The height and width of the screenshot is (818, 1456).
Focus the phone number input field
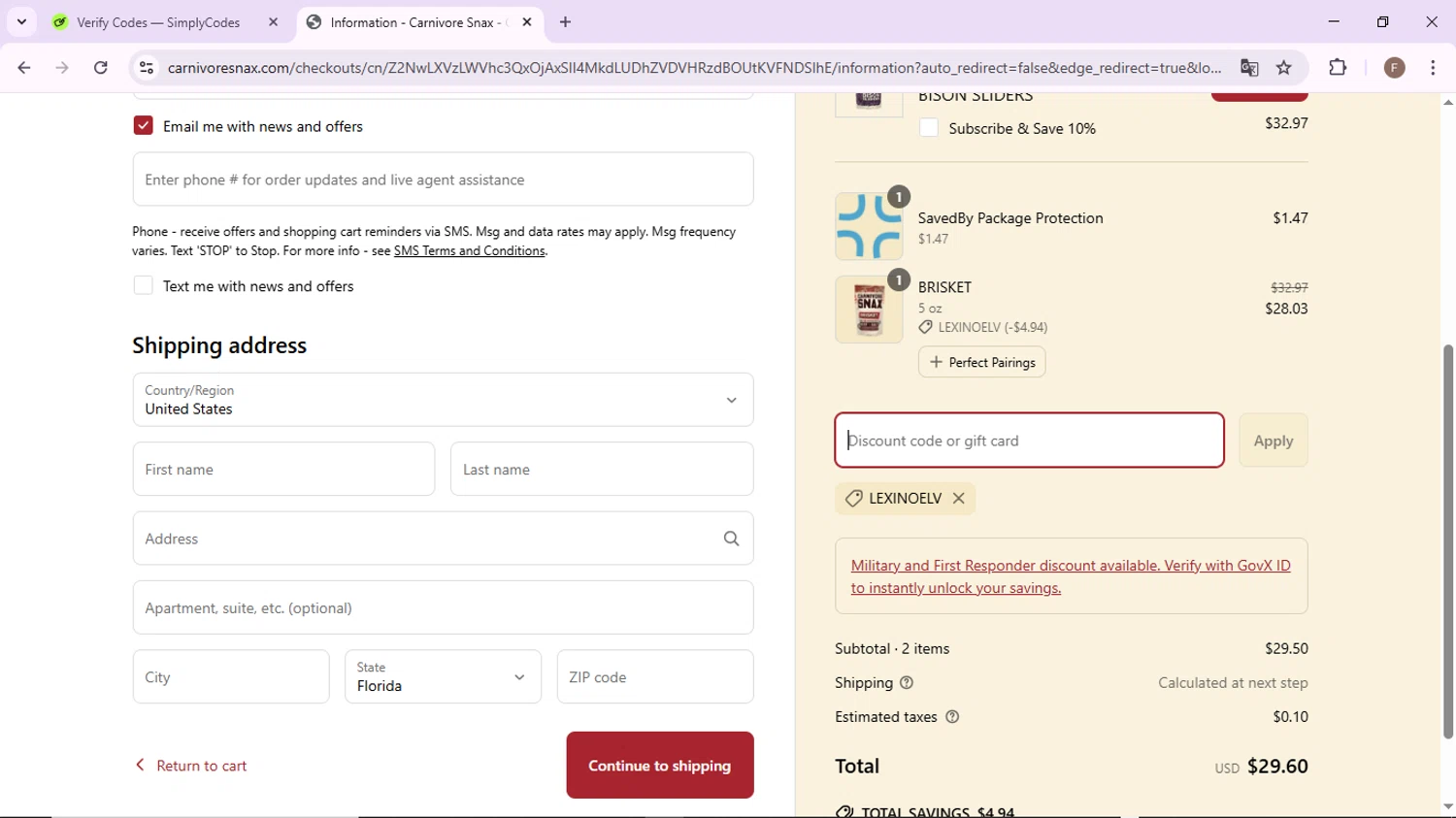443,180
